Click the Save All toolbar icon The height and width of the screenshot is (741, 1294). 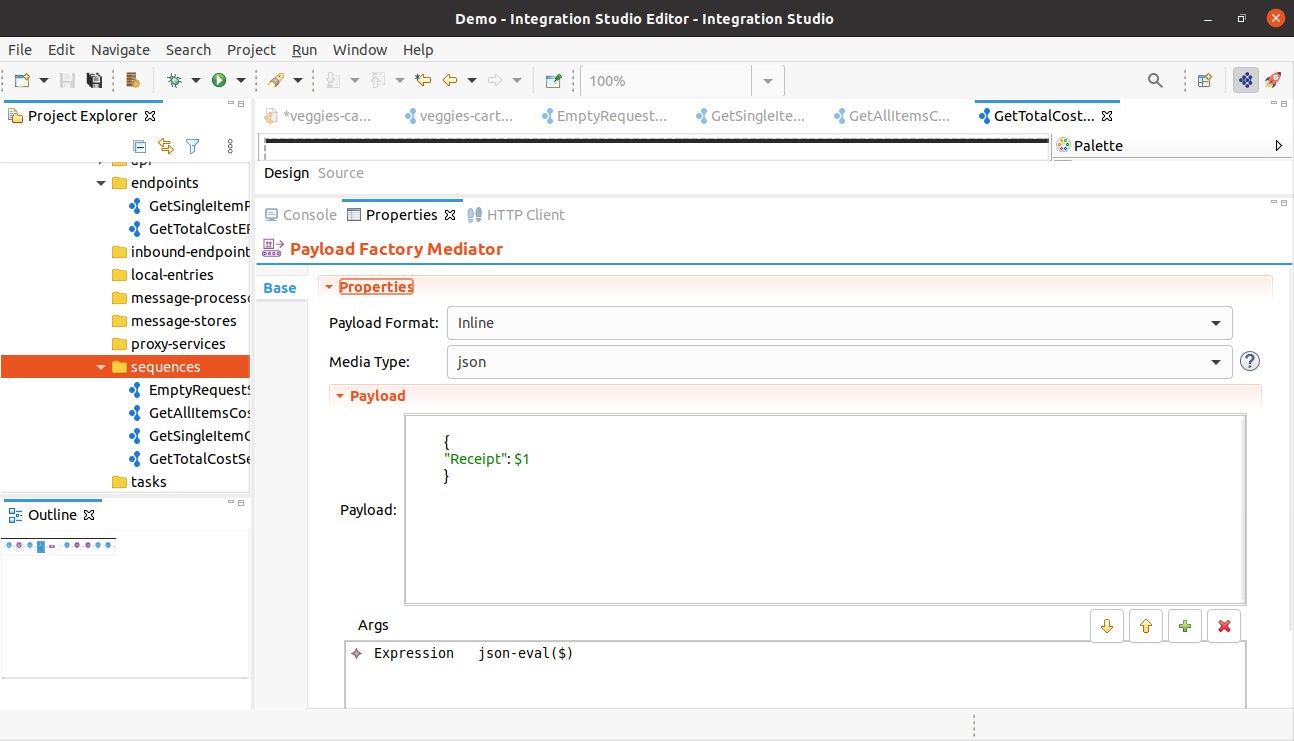[x=94, y=81]
